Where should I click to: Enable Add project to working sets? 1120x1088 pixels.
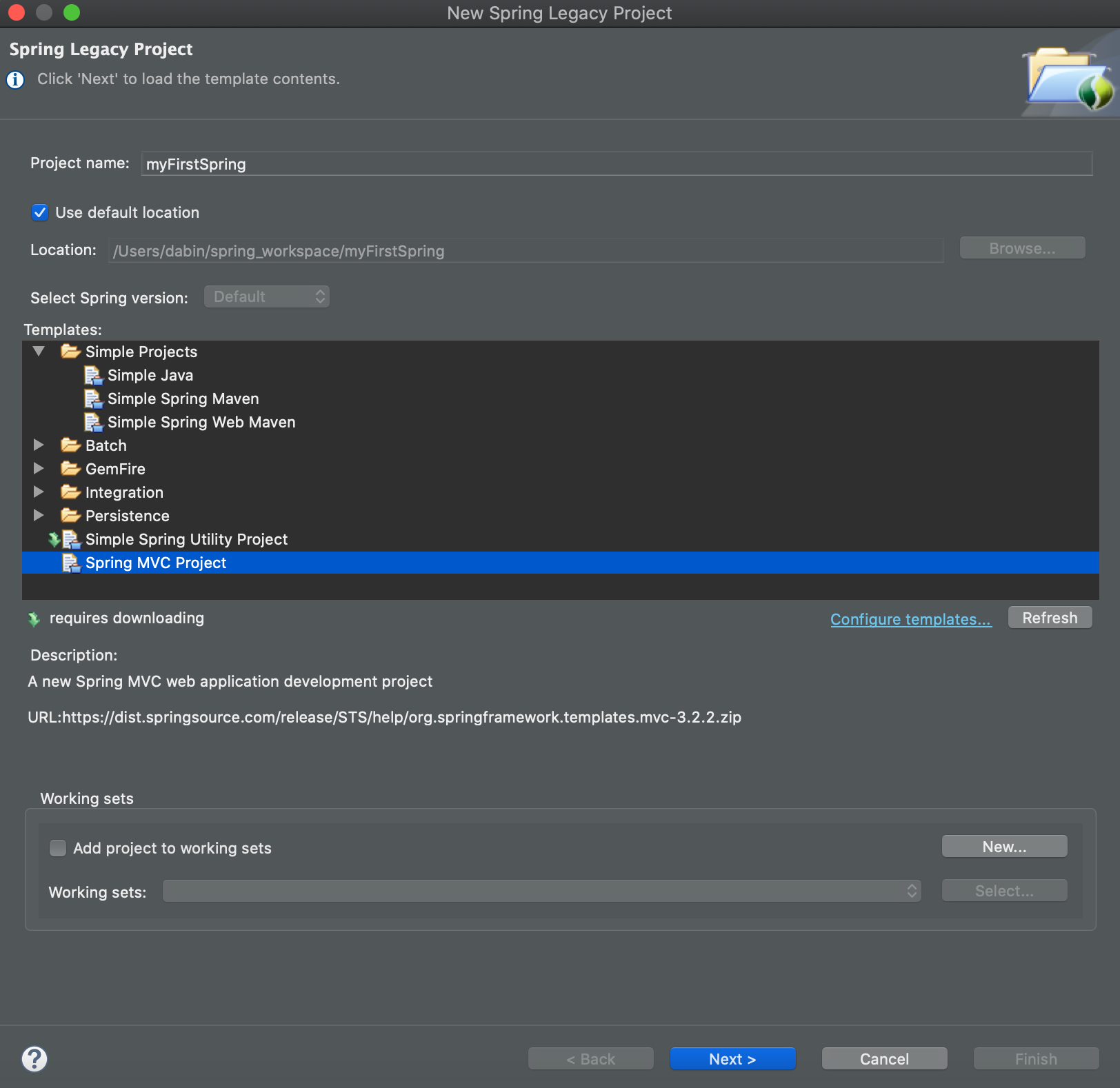click(x=58, y=848)
